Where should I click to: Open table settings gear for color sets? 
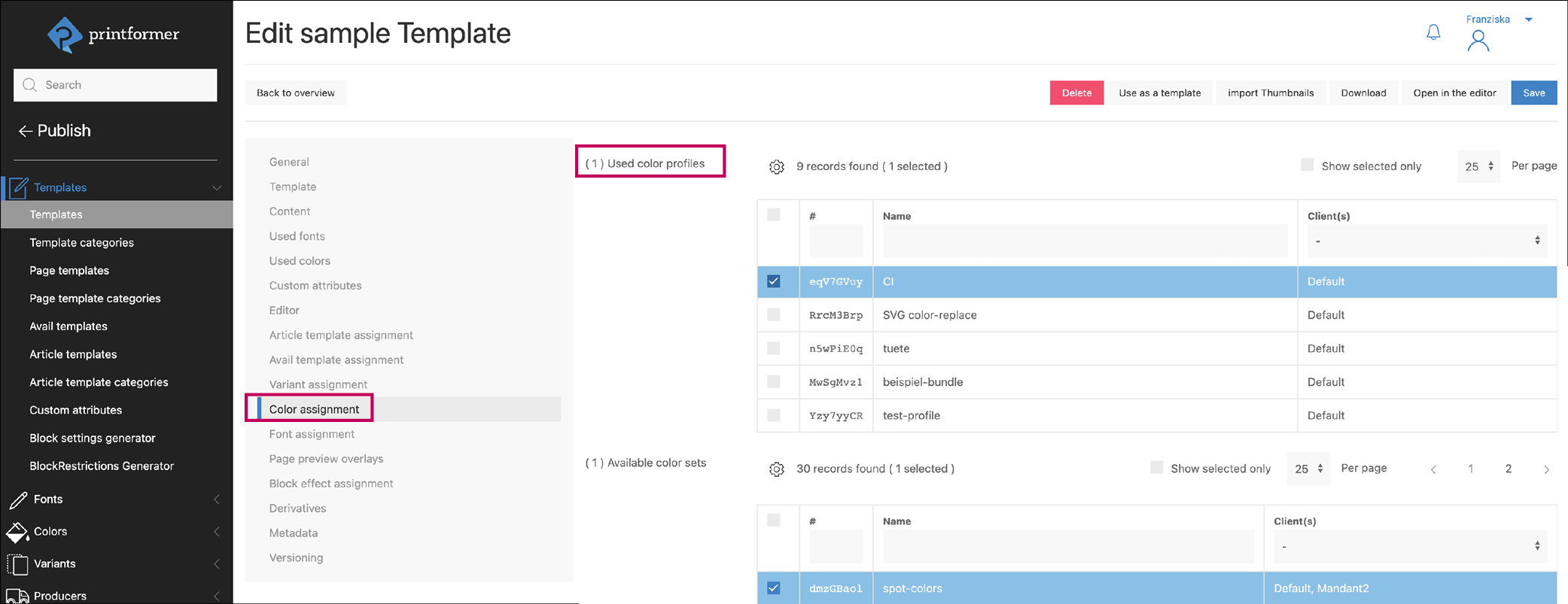(x=776, y=469)
